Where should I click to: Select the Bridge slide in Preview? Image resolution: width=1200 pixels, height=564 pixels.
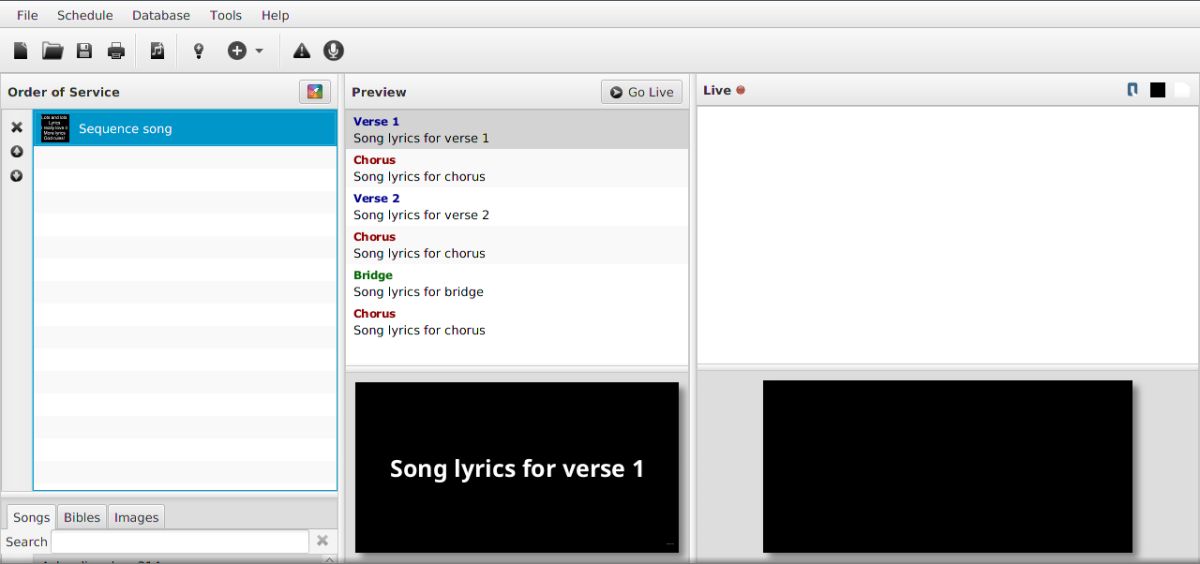517,284
